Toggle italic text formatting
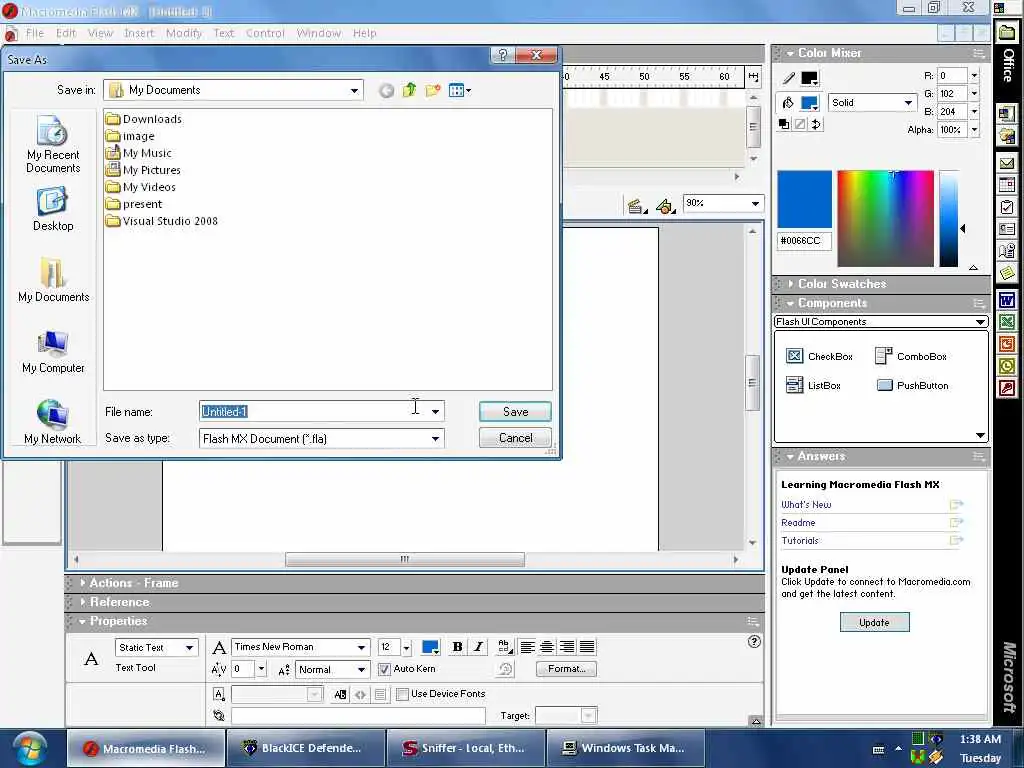The width and height of the screenshot is (1024, 768). click(x=479, y=647)
